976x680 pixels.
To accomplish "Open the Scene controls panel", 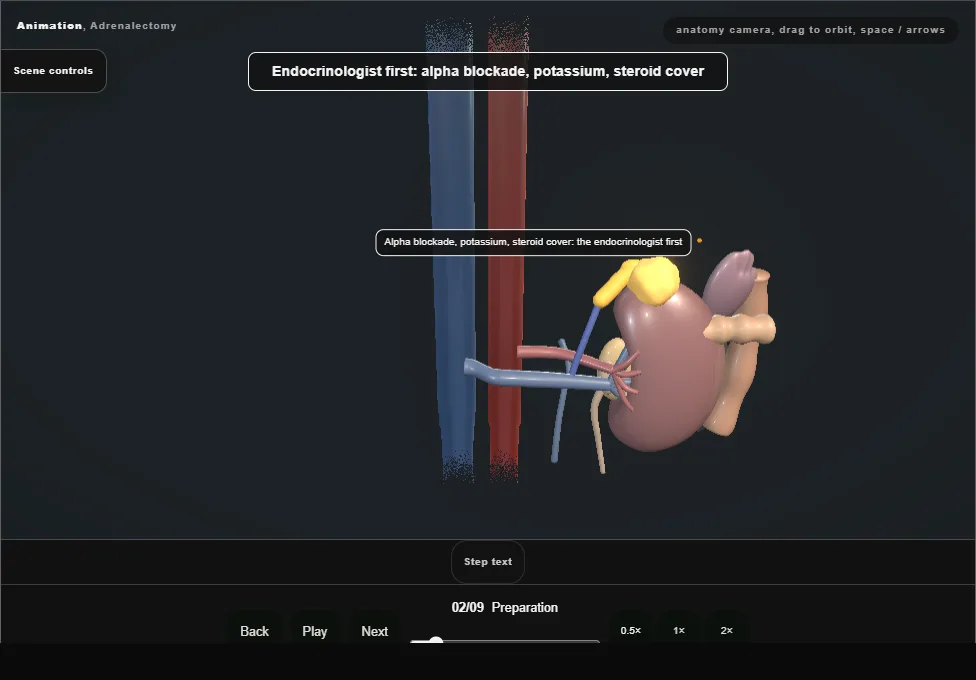I will pyautogui.click(x=53, y=71).
